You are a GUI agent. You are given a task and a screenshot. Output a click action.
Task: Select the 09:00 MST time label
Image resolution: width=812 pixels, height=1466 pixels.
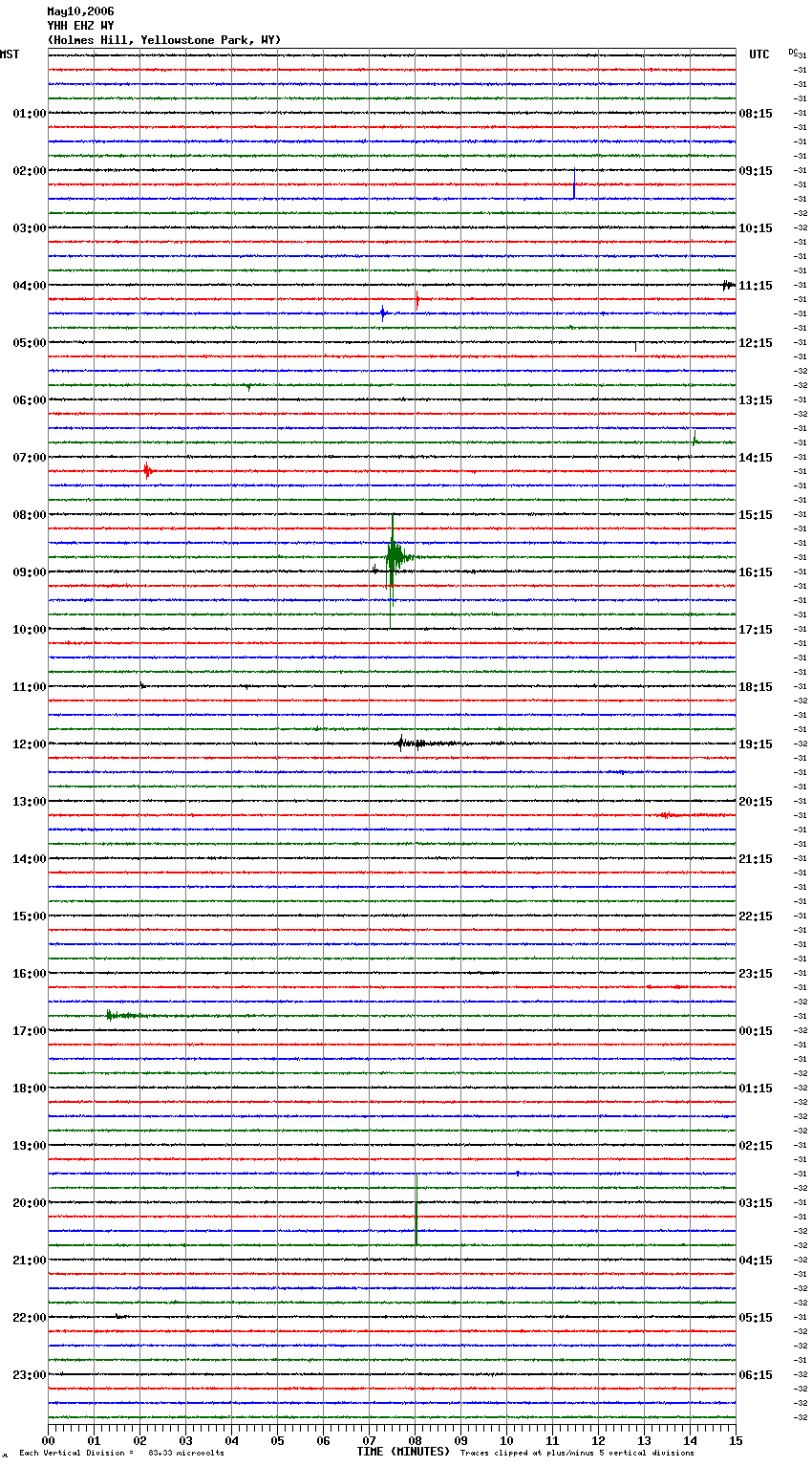coord(30,572)
